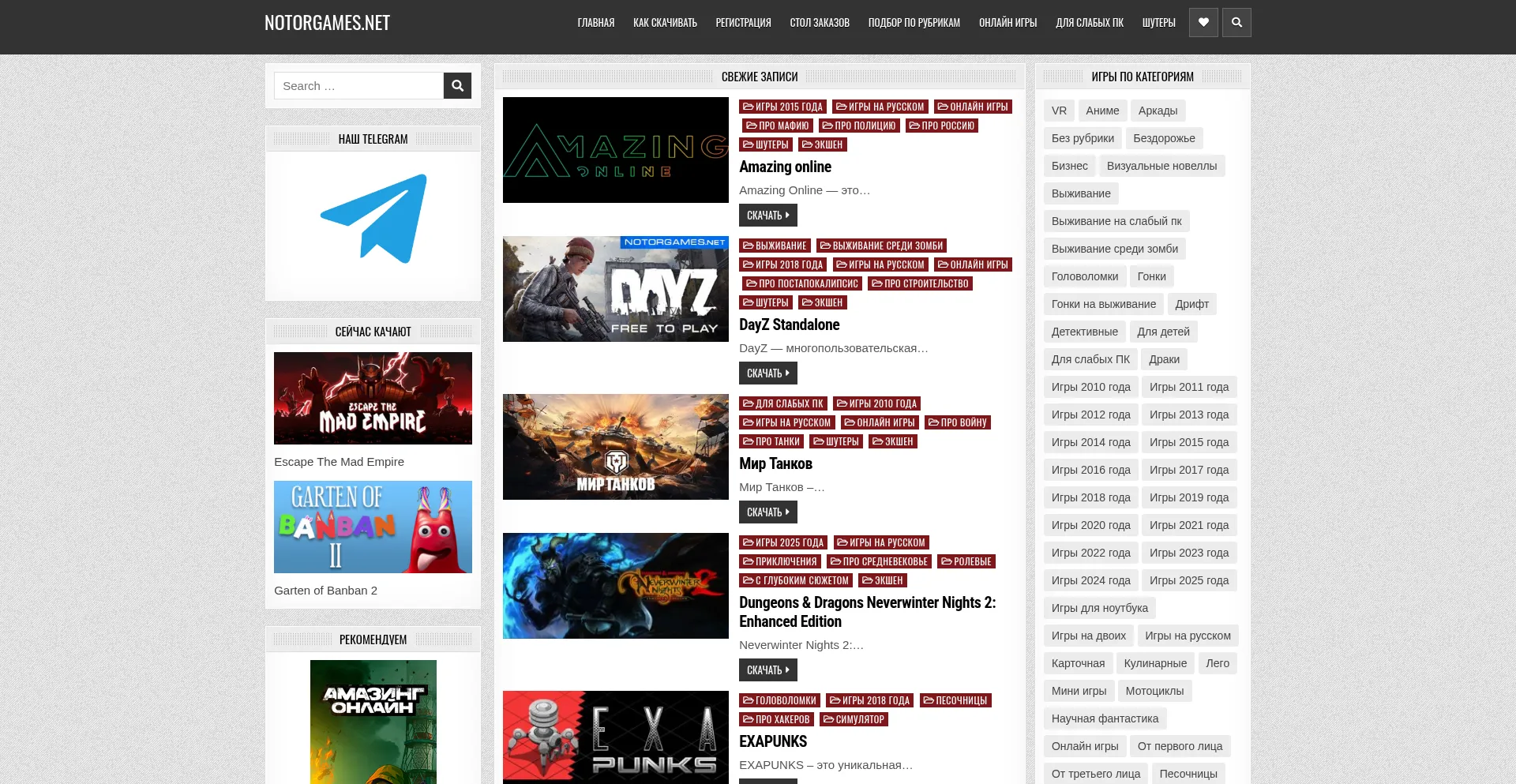Click СКАЧАТЬ button under Мир Танков
Image resolution: width=1516 pixels, height=784 pixels.
coord(768,512)
